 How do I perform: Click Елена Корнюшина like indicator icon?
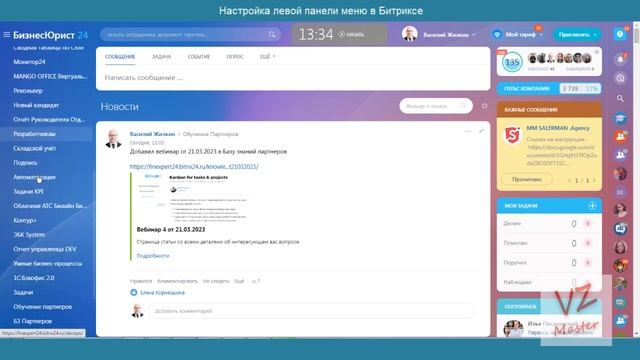tap(133, 292)
